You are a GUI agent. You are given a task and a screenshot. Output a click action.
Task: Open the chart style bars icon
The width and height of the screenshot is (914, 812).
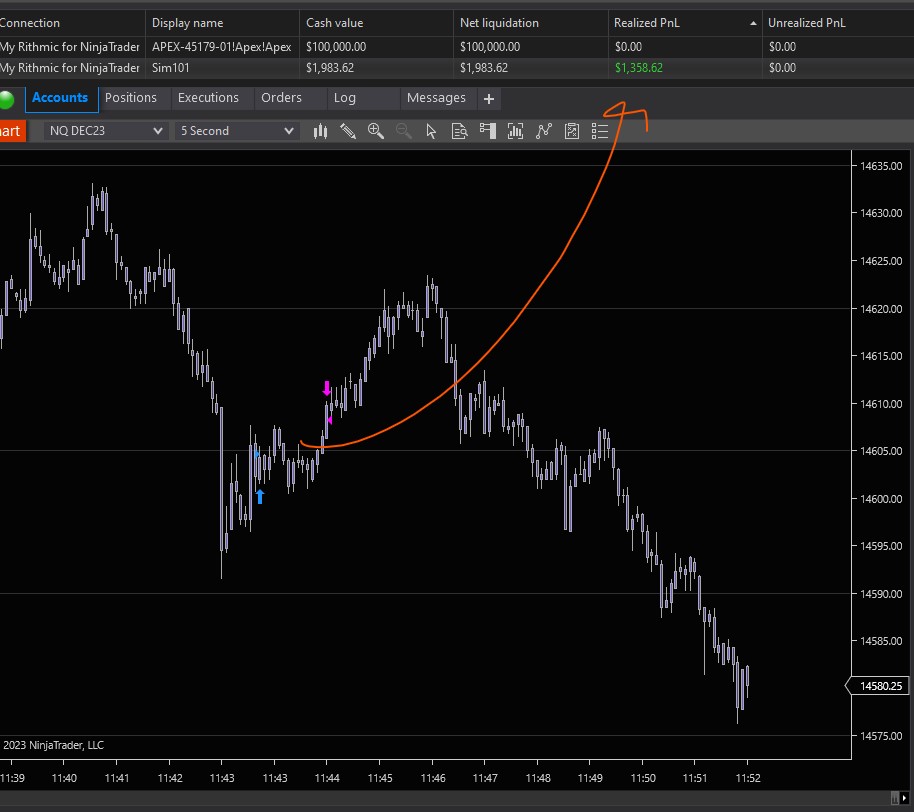click(x=320, y=131)
